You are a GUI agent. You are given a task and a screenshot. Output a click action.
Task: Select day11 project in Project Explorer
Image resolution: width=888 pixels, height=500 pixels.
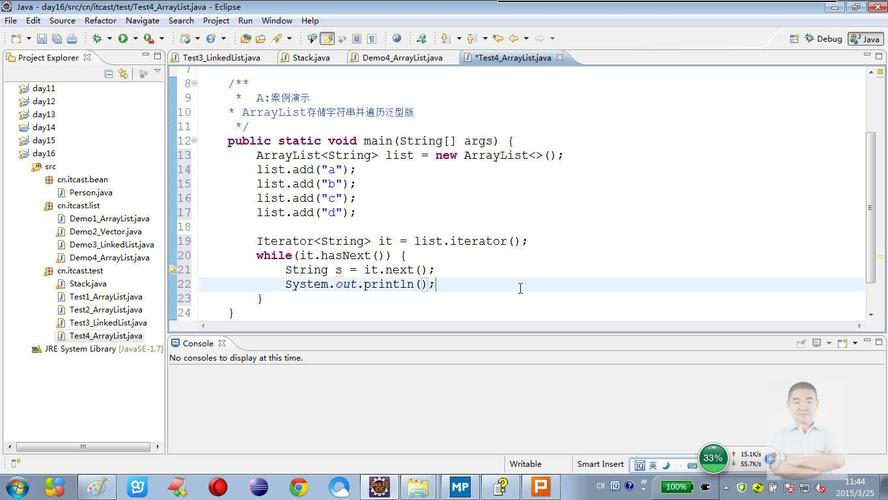pos(43,88)
